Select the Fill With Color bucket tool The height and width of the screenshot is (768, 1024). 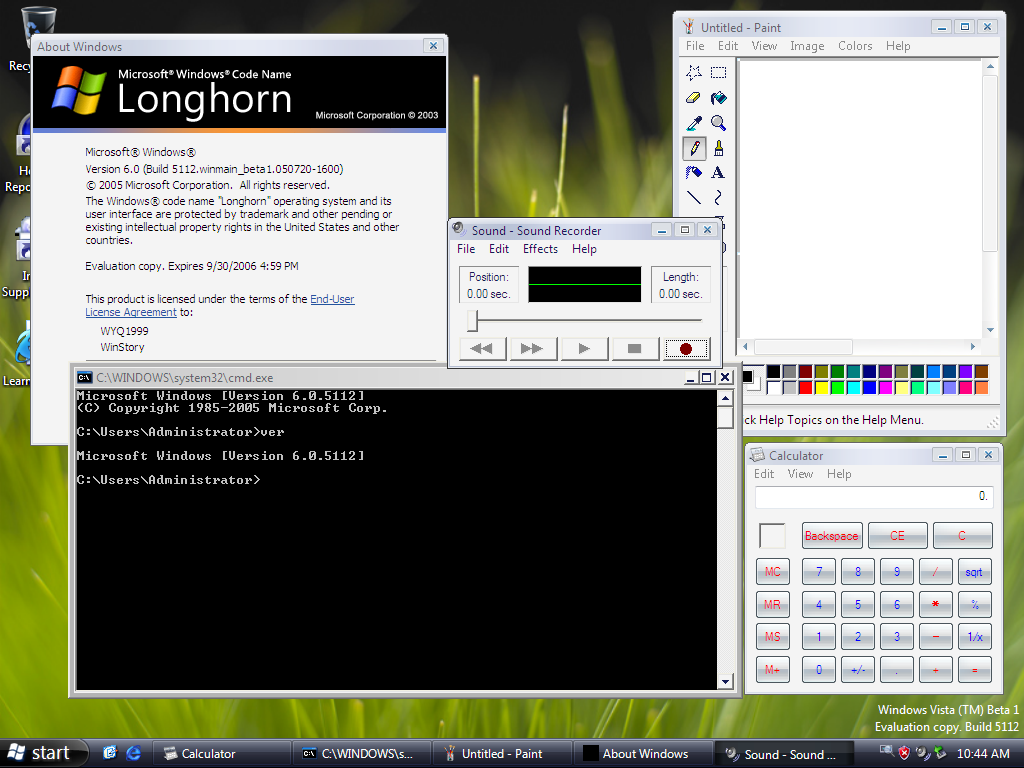[718, 98]
